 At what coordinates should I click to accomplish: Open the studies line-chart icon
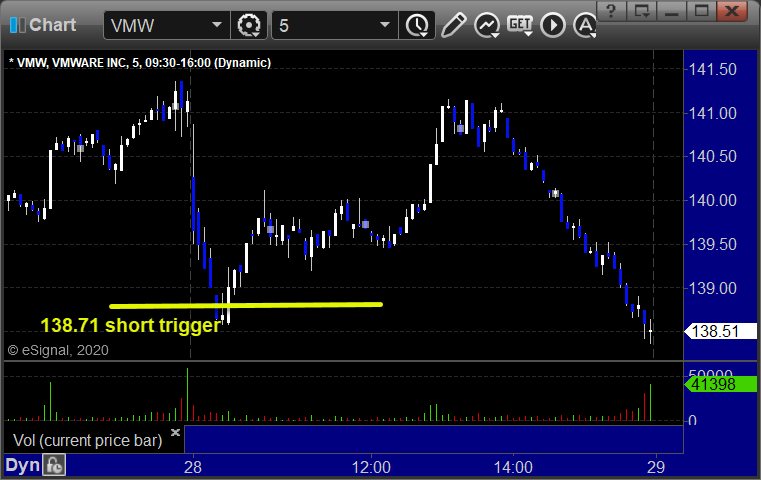click(x=487, y=25)
